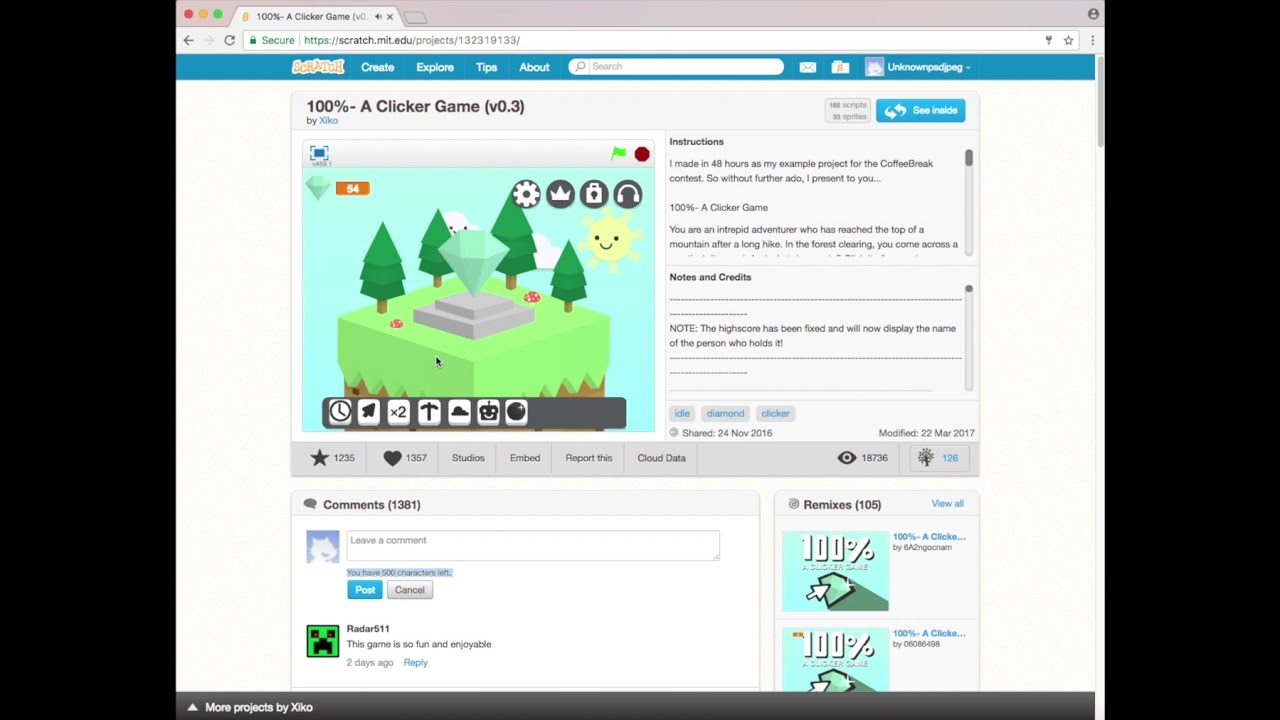Select the bomb upgrade in shop bar

click(516, 411)
